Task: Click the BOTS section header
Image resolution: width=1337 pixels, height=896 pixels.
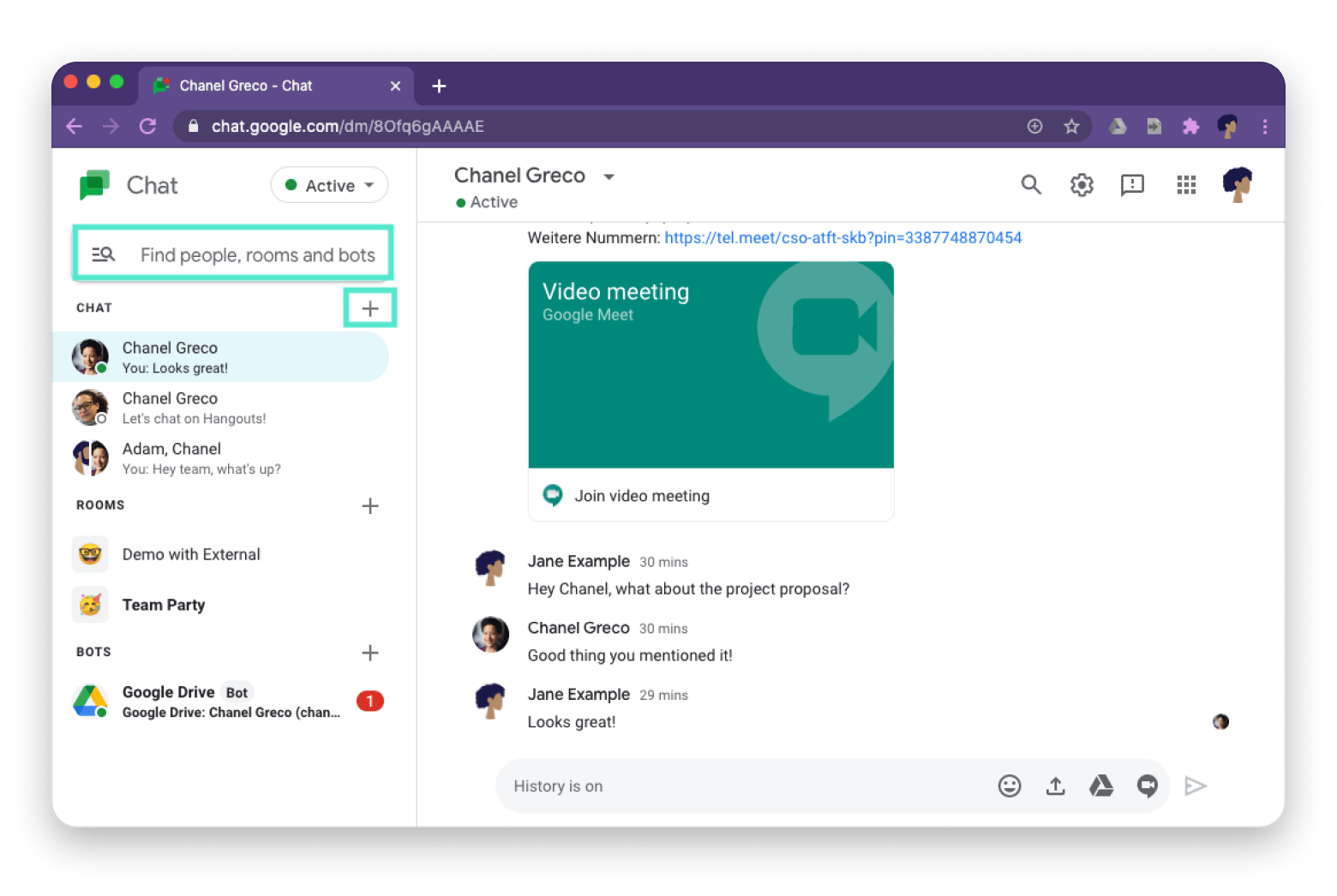Action: click(x=93, y=652)
